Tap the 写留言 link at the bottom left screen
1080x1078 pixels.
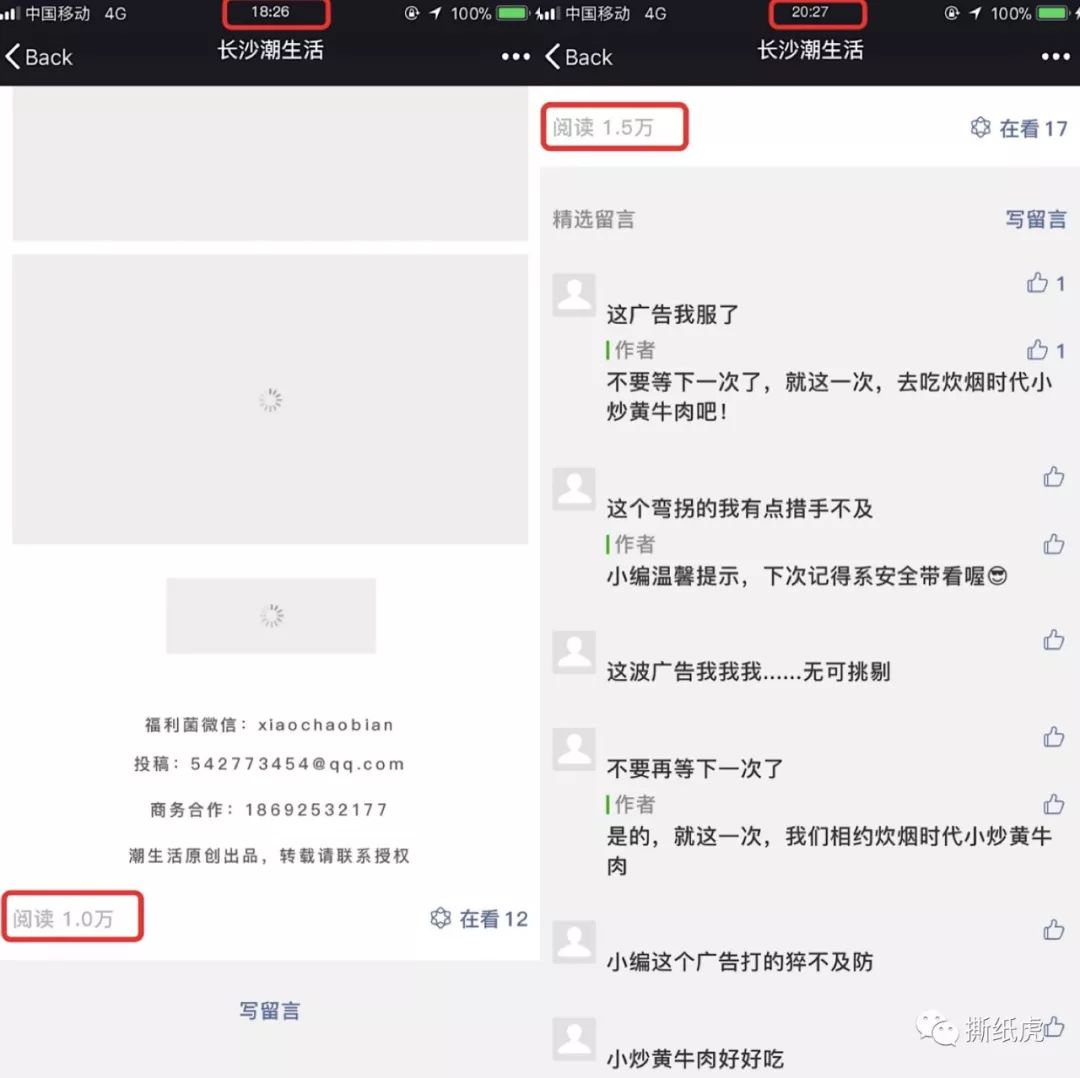pos(270,1010)
